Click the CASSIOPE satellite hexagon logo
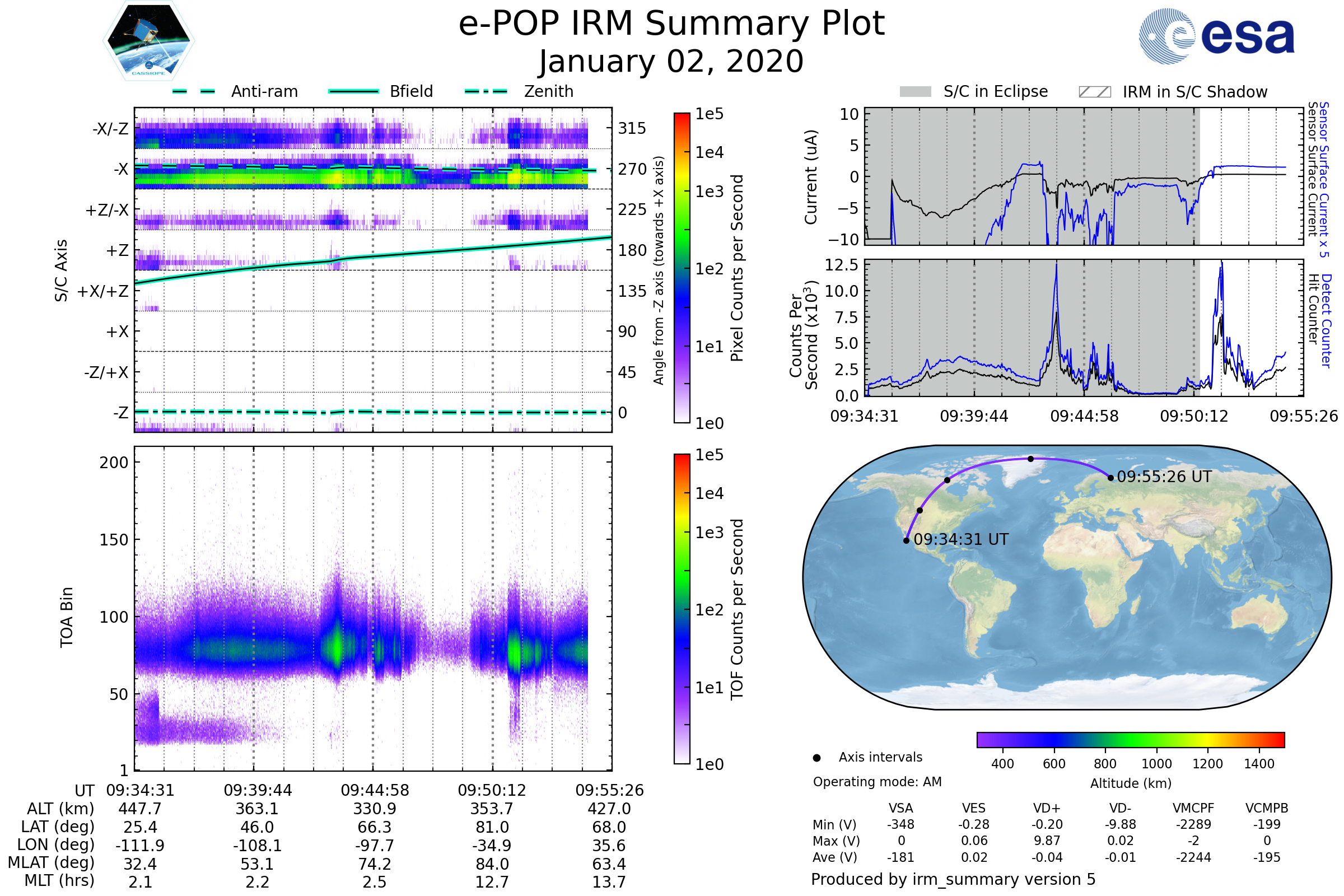This screenshot has height=896, width=1344. point(148,41)
